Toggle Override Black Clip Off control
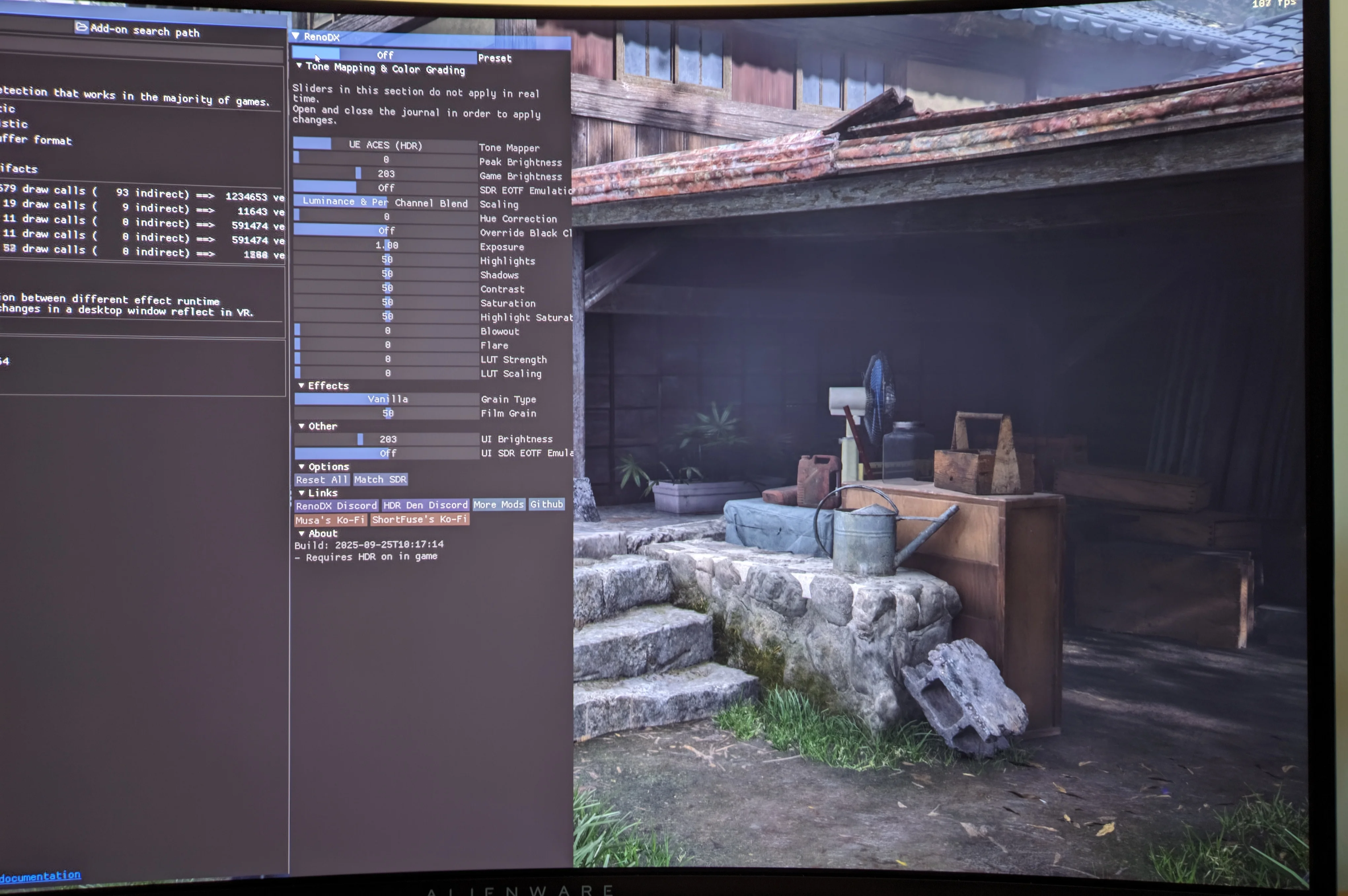1348x896 pixels. click(386, 231)
